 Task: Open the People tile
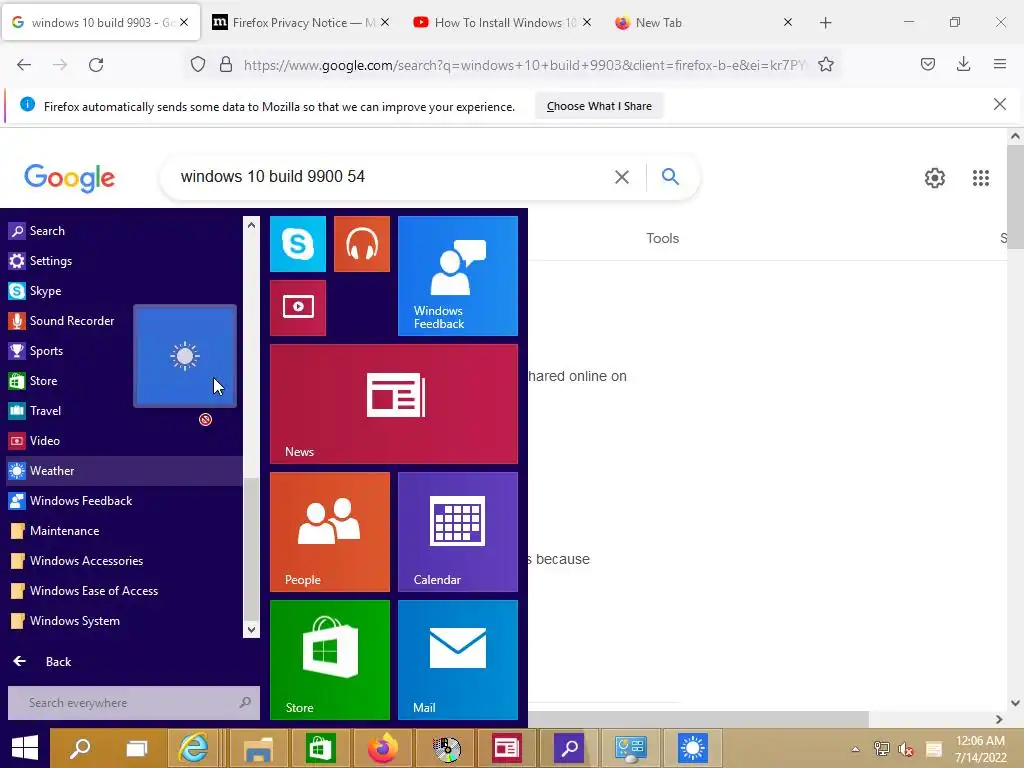click(x=330, y=532)
